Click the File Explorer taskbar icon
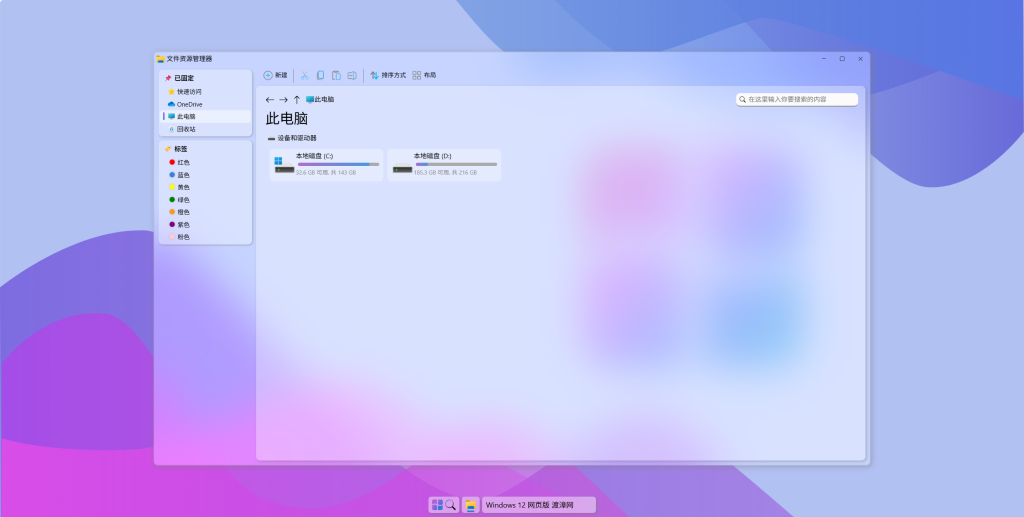This screenshot has width=1024, height=517. 470,505
